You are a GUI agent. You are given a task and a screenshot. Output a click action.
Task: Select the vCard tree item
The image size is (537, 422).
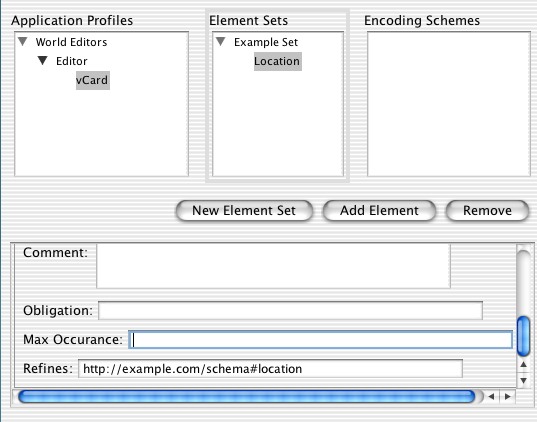92,80
